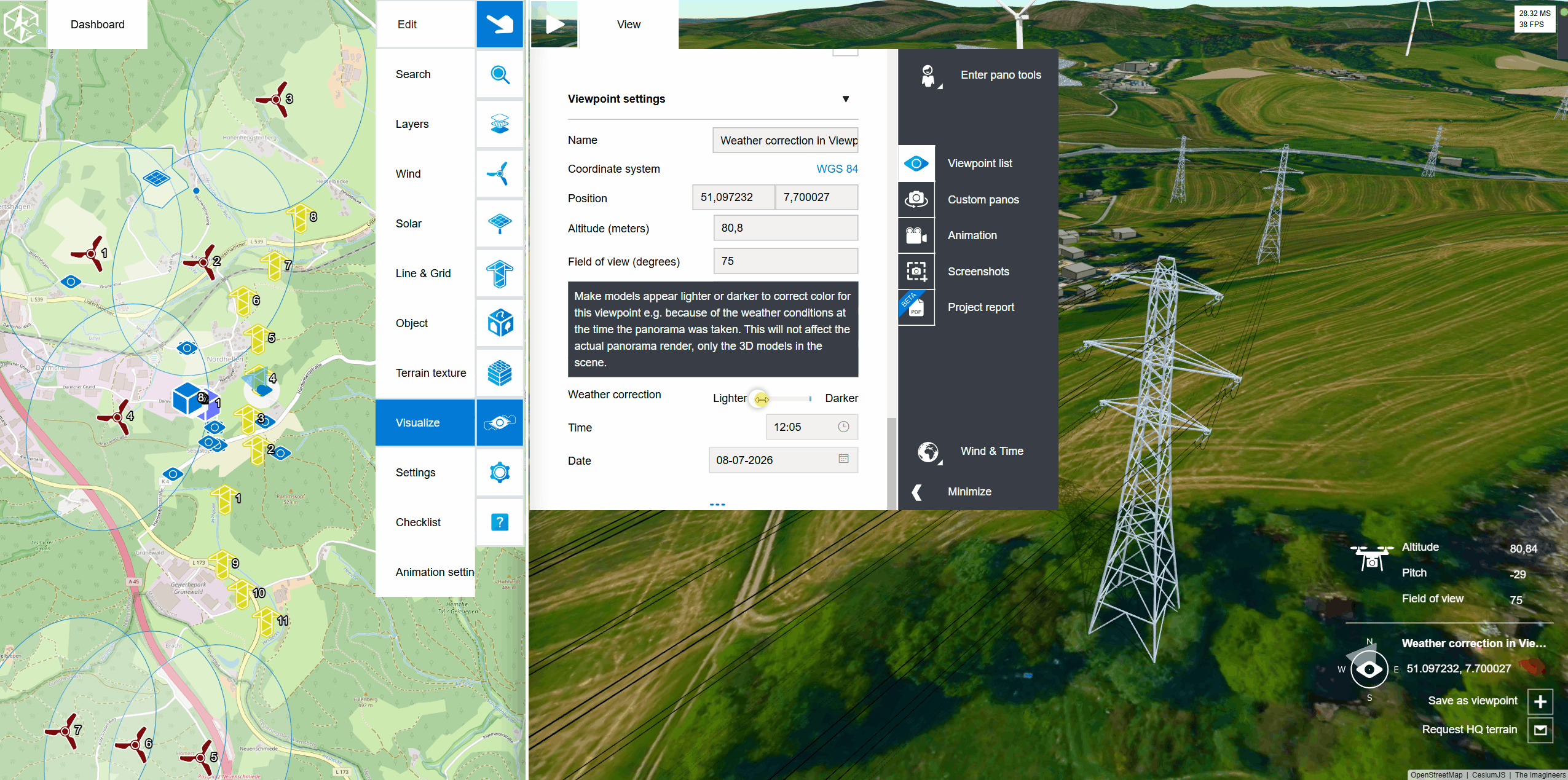Image resolution: width=1568 pixels, height=780 pixels.
Task: Open the Settings gear icon
Action: point(500,473)
